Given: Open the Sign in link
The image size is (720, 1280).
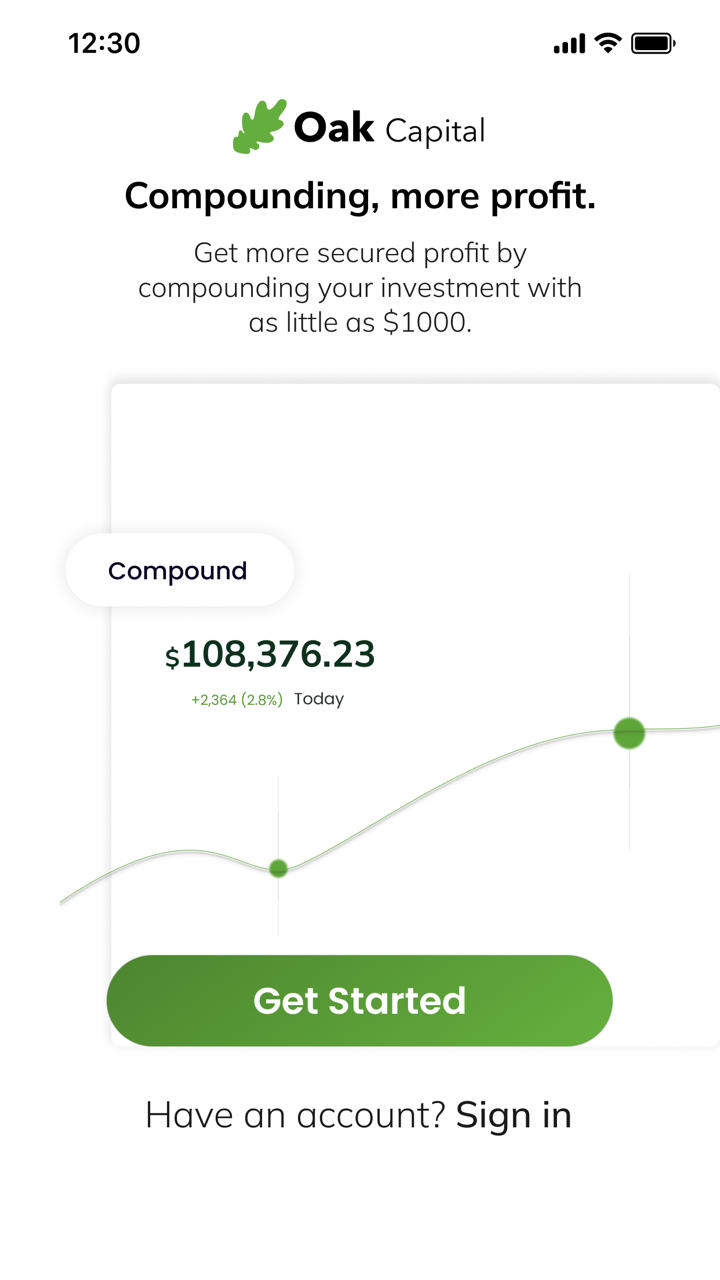Looking at the screenshot, I should (x=514, y=1115).
